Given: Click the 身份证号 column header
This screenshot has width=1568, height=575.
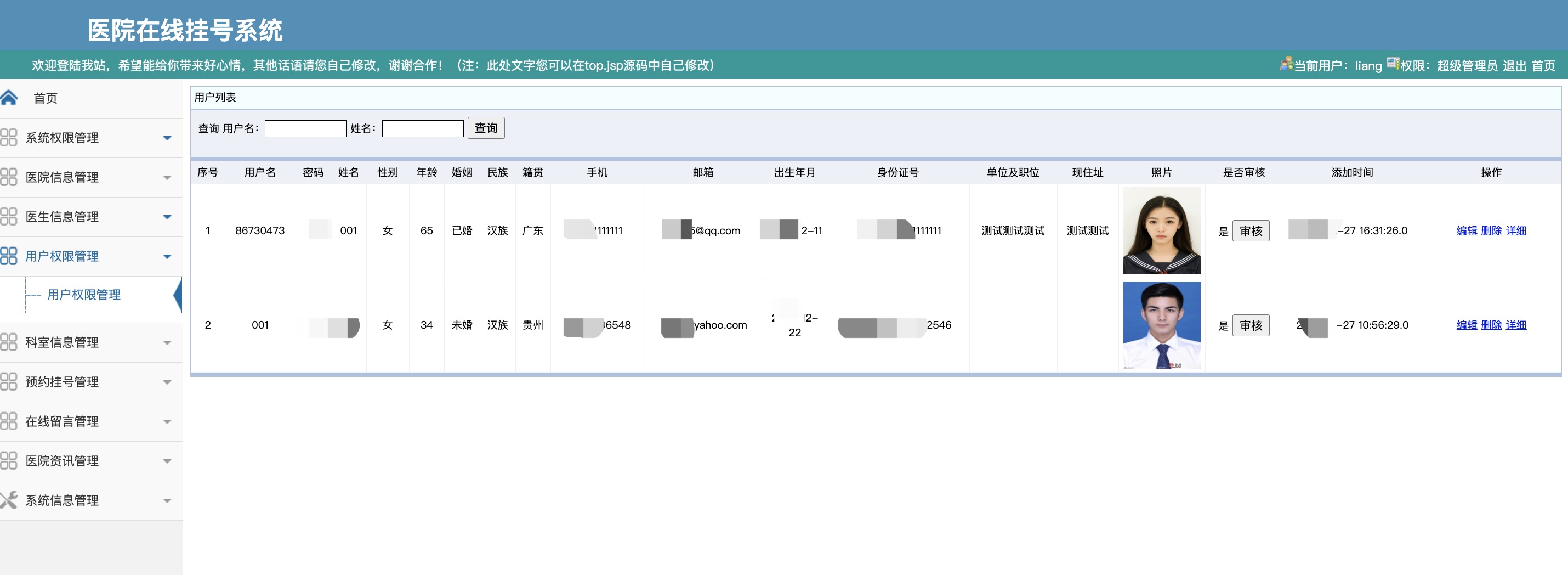Looking at the screenshot, I should click(898, 172).
